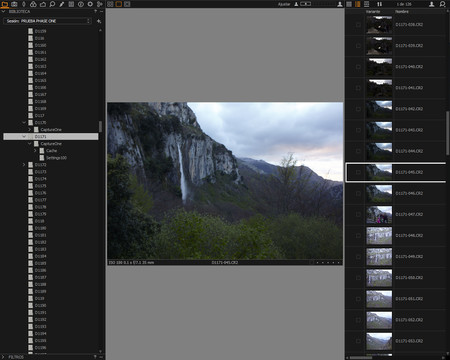450x360 pixels.
Task: Switch browser to highlighted list view icon
Action: point(358,4)
